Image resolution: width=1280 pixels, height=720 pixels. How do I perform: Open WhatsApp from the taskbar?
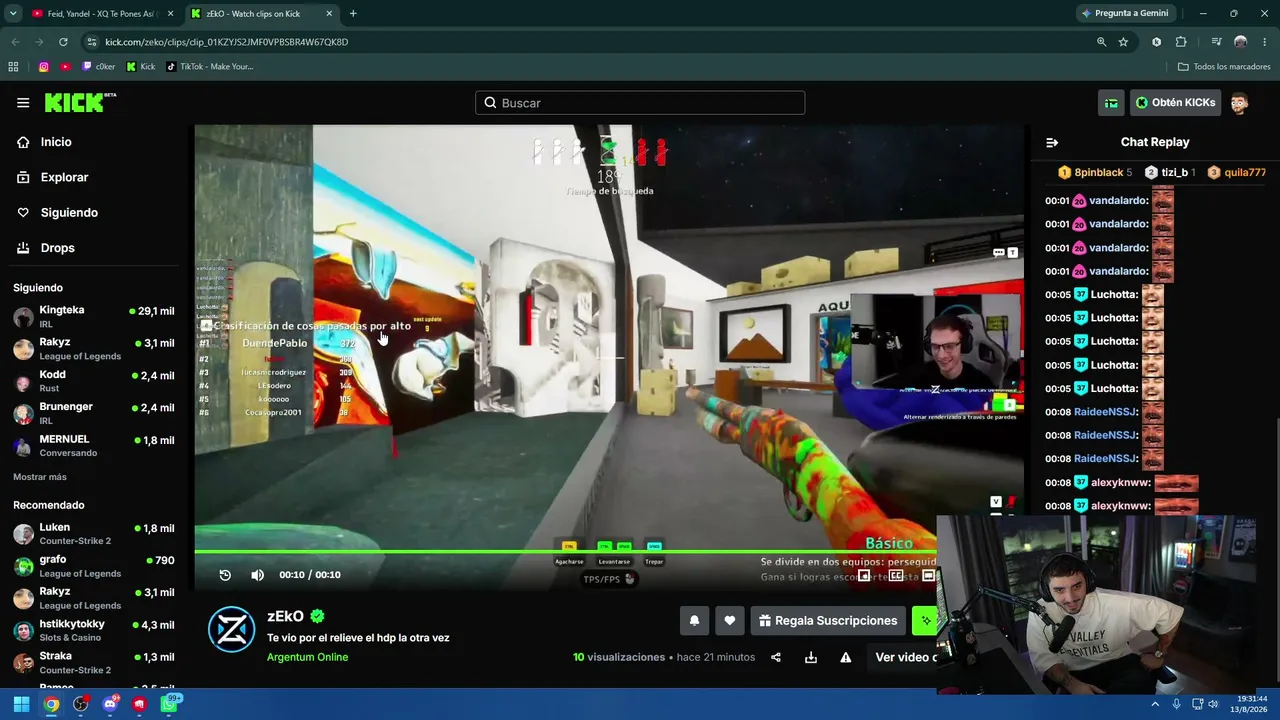click(x=169, y=704)
